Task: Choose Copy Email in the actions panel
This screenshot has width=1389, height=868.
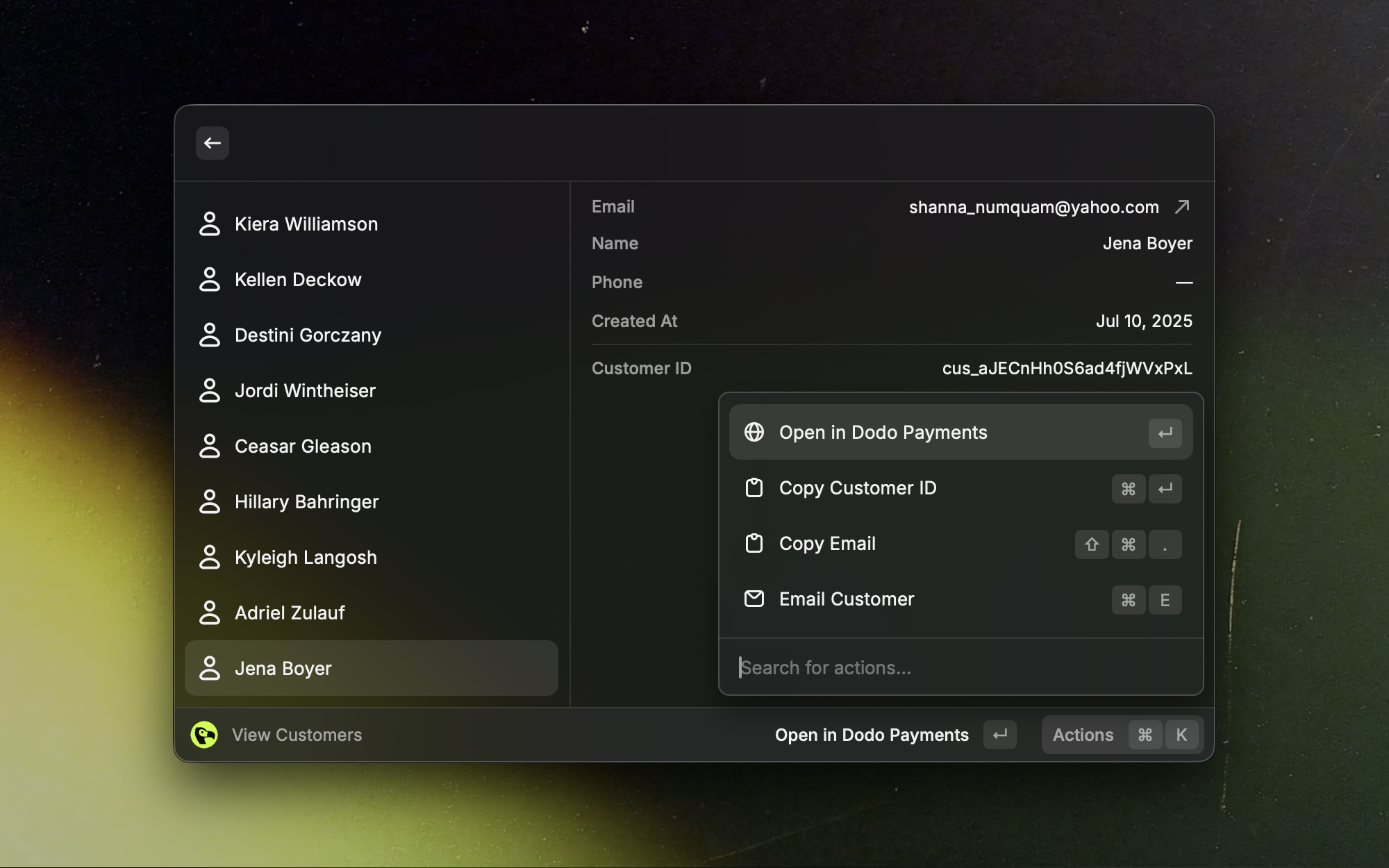Action: click(x=826, y=544)
